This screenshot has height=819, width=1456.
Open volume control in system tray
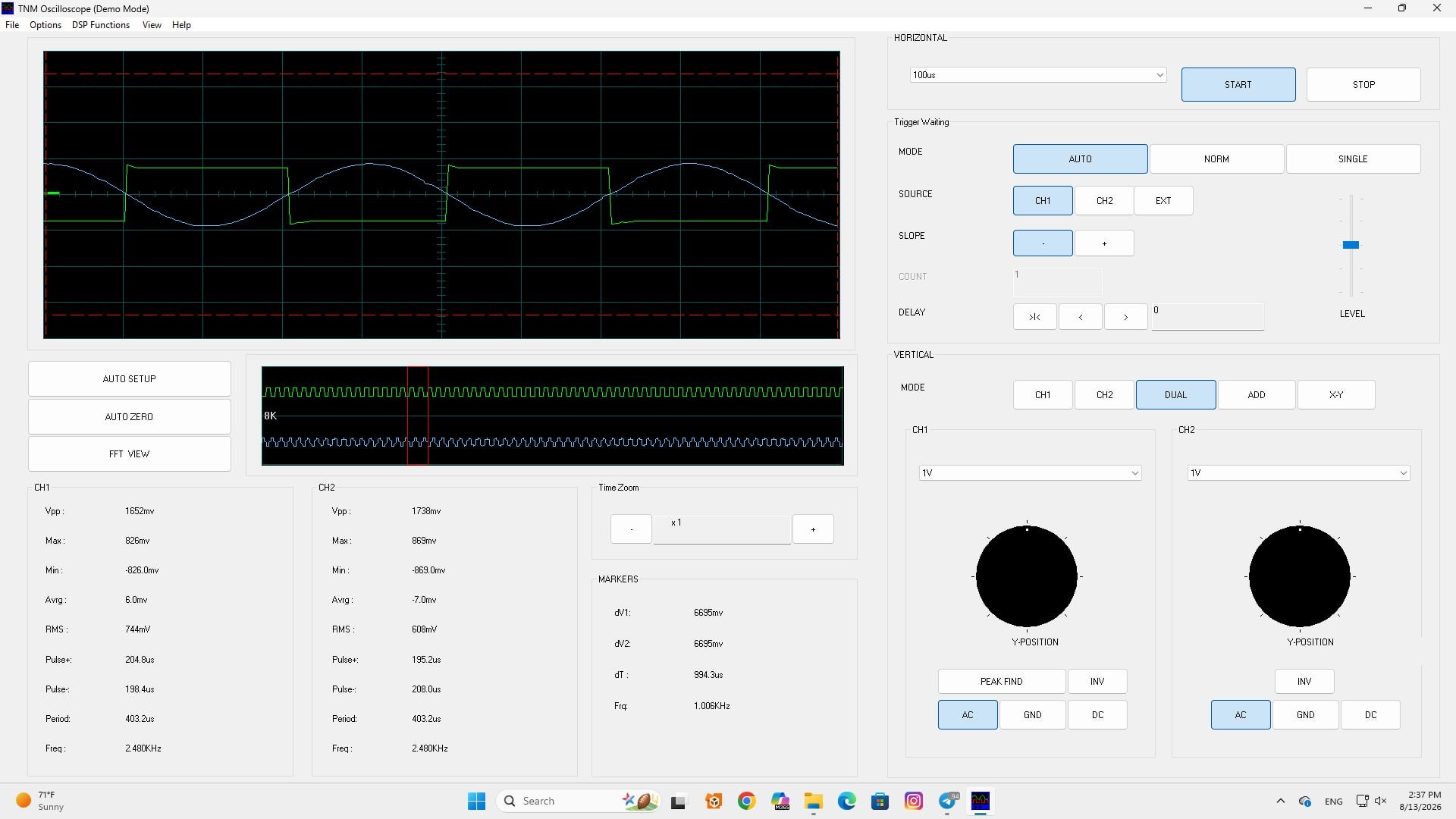click(x=1381, y=801)
